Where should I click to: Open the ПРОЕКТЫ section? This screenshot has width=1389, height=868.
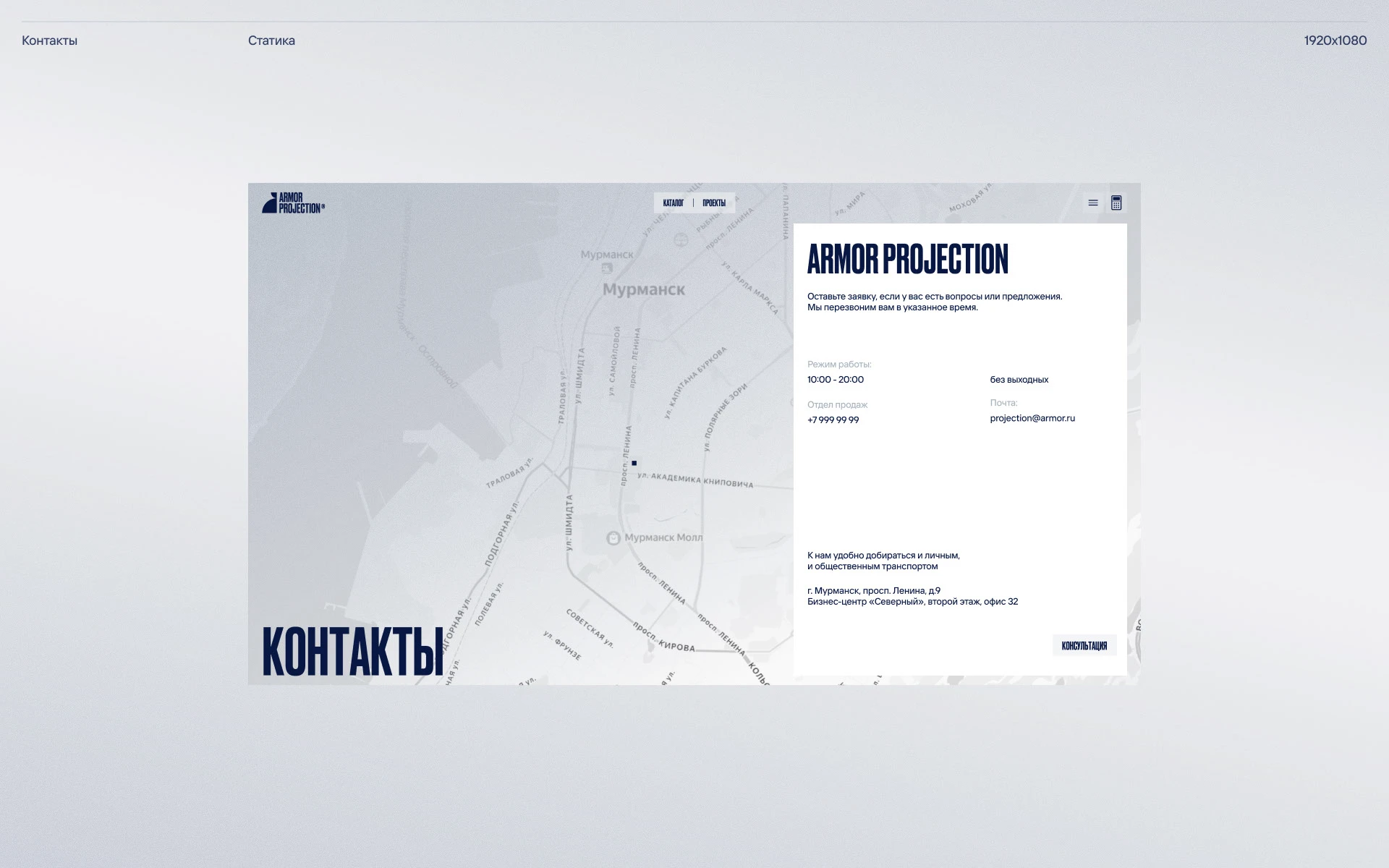715,203
